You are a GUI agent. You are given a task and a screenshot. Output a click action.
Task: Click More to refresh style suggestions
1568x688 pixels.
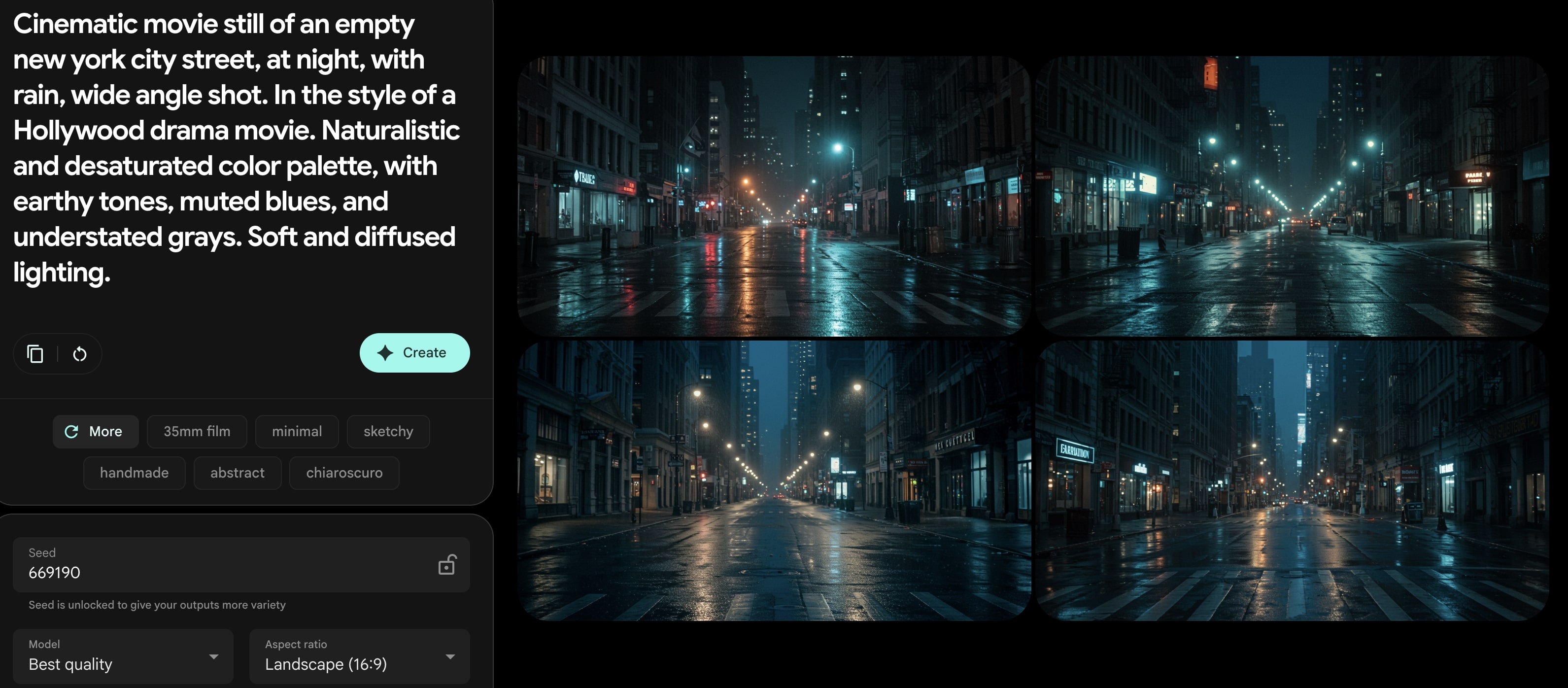[95, 431]
